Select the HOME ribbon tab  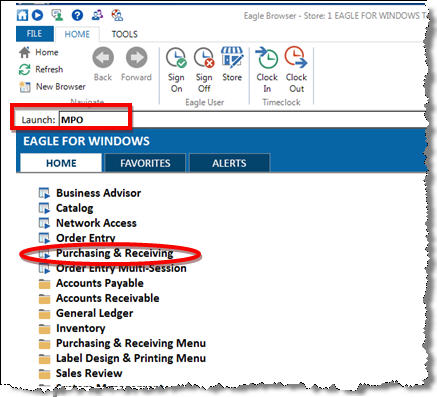(x=77, y=34)
